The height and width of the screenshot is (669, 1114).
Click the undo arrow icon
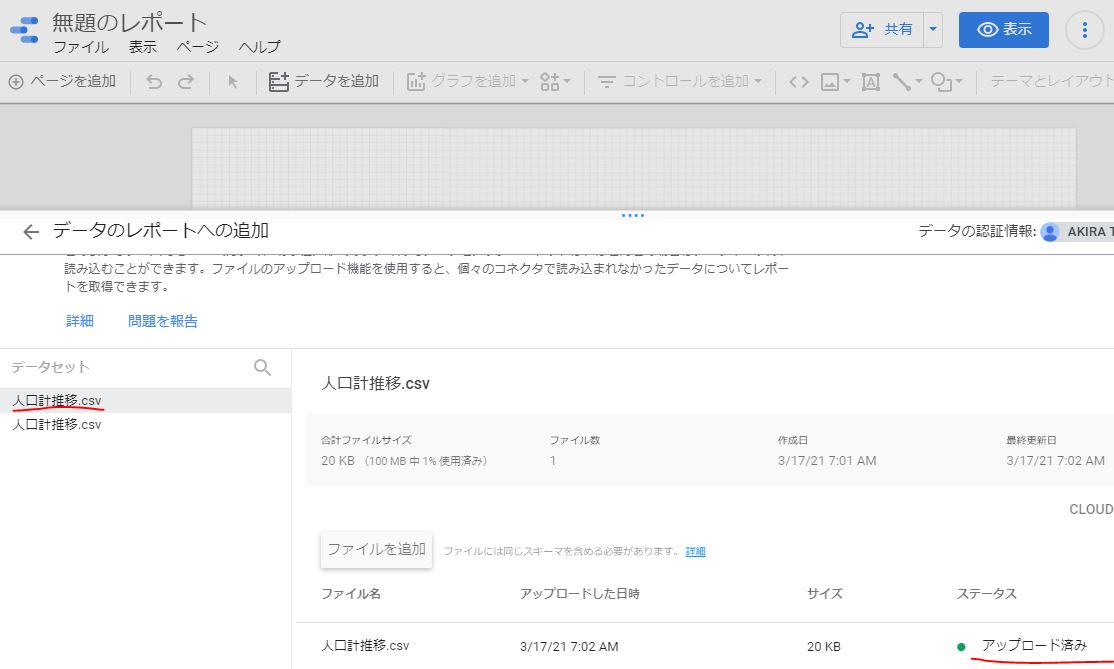tap(154, 82)
